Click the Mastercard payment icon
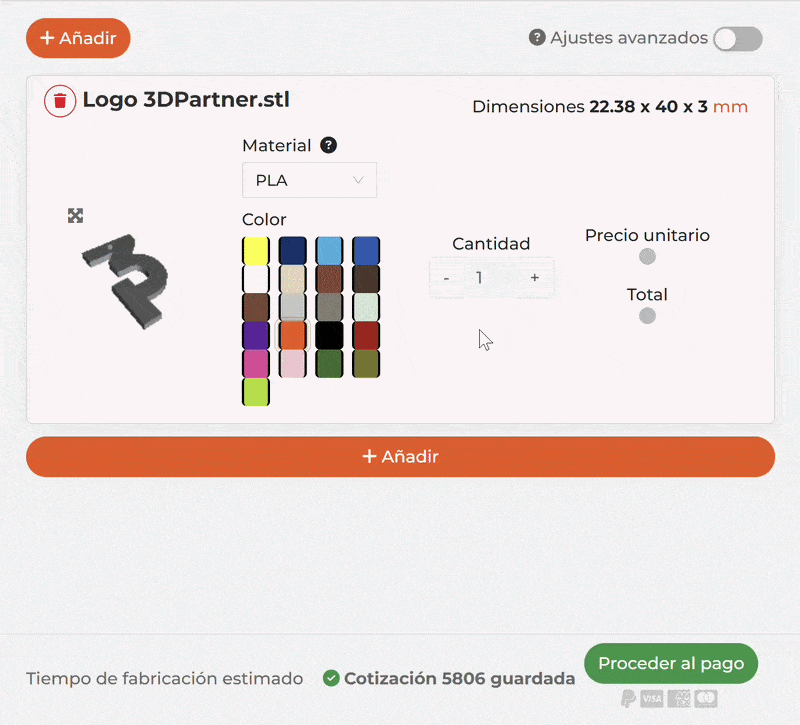The image size is (800, 725). 706,698
